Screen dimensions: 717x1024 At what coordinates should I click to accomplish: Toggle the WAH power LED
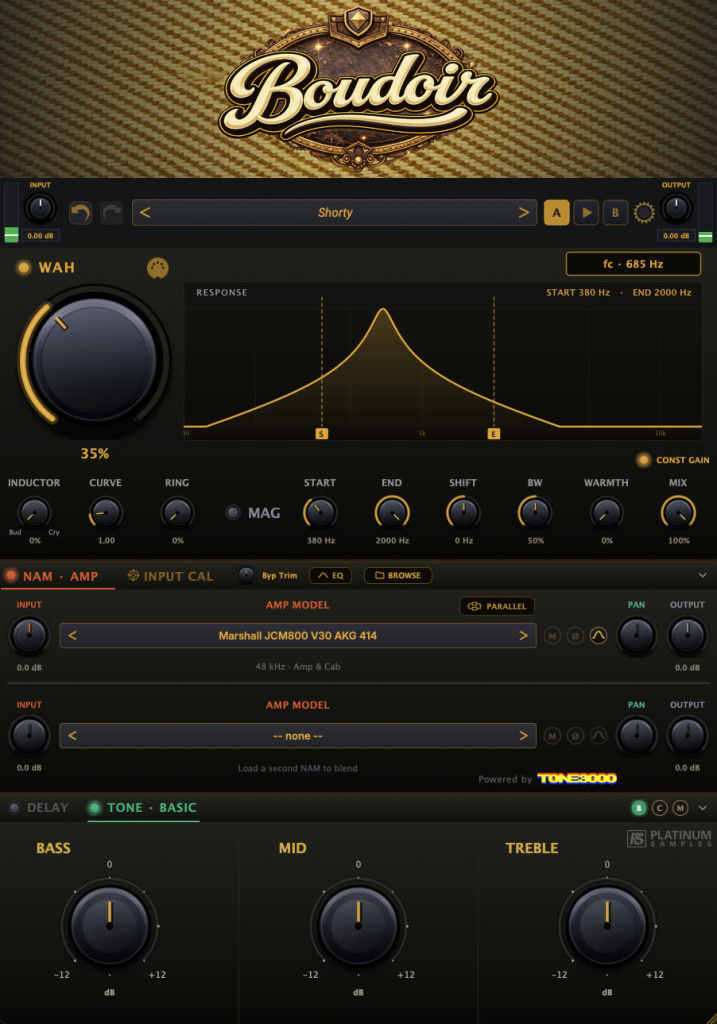24,267
